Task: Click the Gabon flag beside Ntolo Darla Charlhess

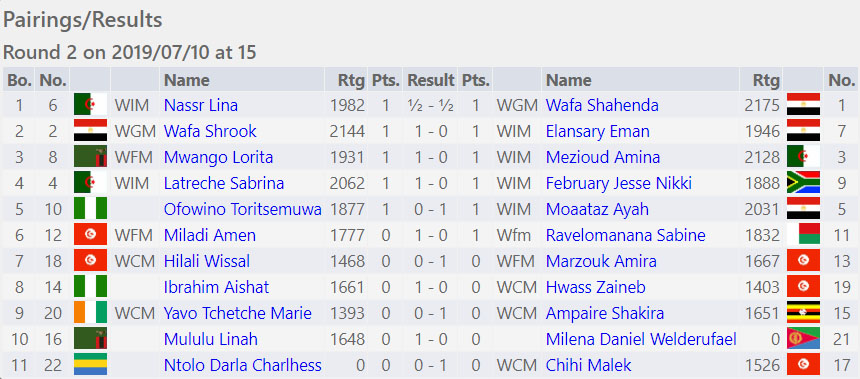Action: [90, 365]
